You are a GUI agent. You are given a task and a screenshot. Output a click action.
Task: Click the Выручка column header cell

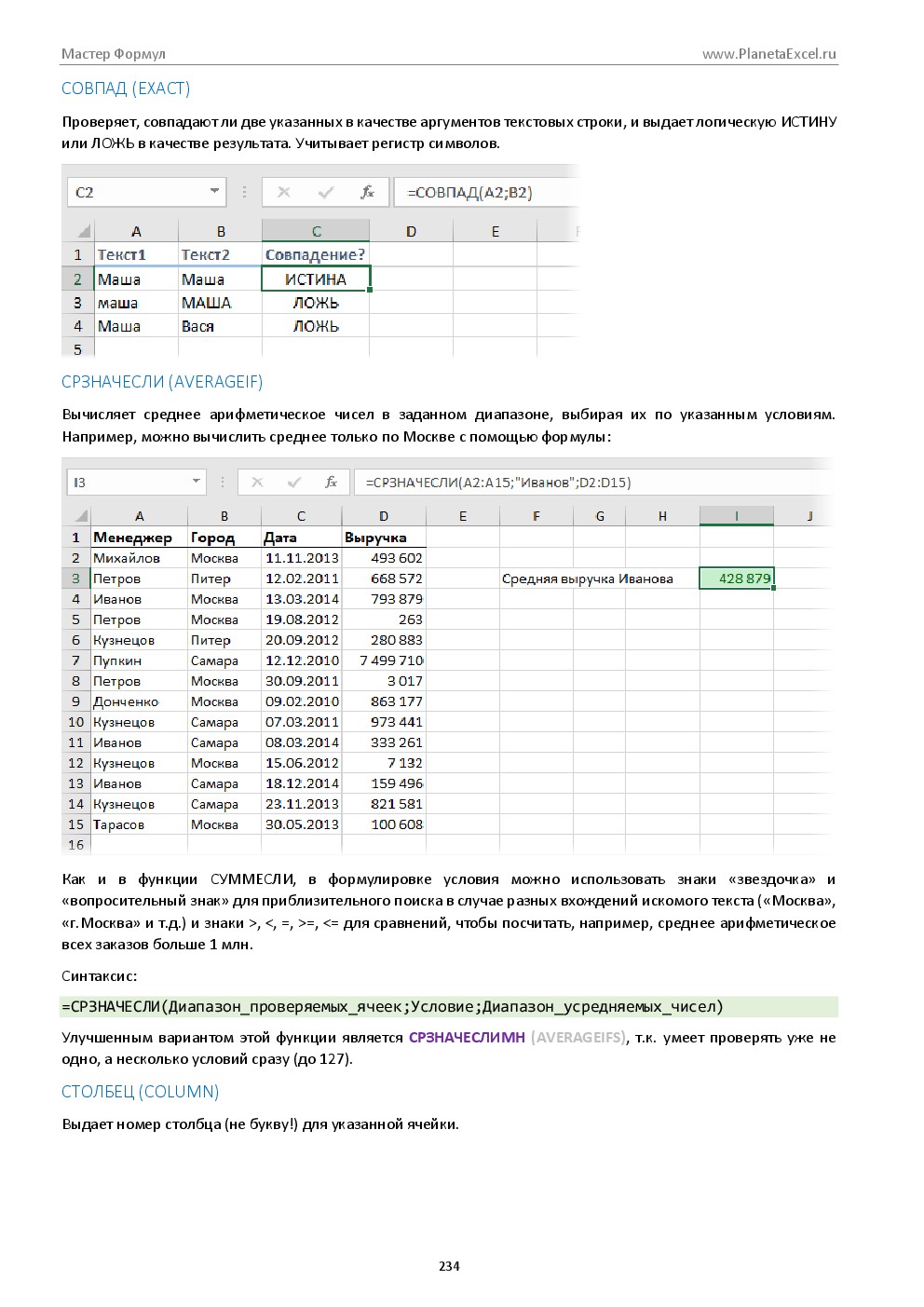coord(384,538)
